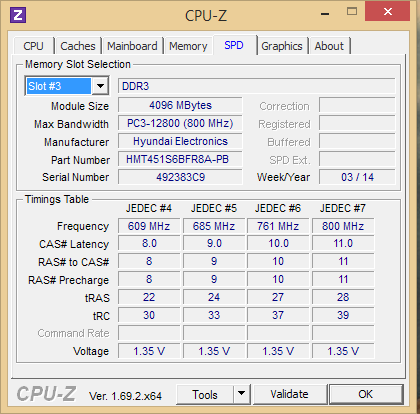Select the 4096 MBytes module size value
The height and width of the screenshot is (414, 420).
[x=180, y=105]
